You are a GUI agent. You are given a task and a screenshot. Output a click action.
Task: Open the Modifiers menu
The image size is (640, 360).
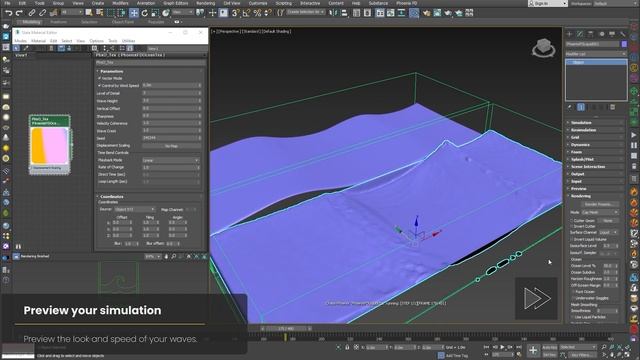point(120,3)
